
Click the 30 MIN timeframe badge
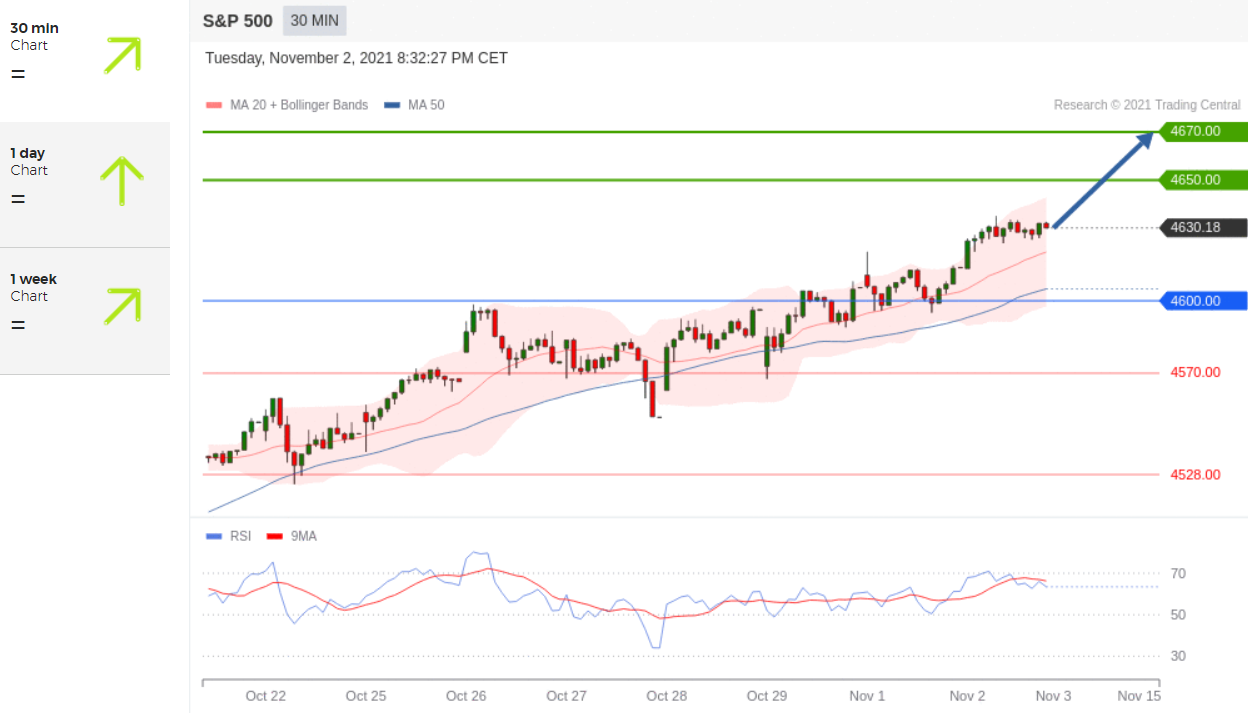pos(315,20)
